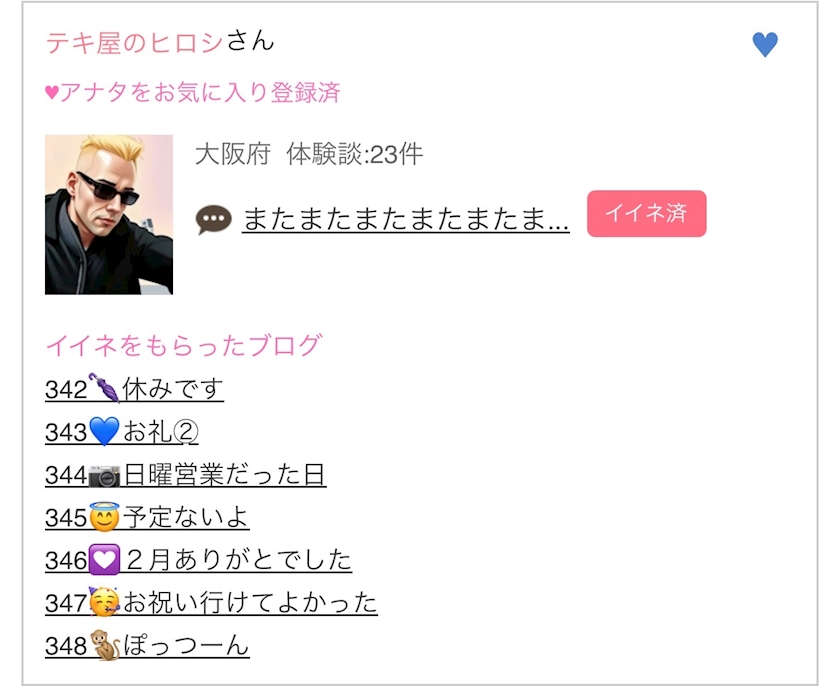The height and width of the screenshot is (686, 840).
Task: Open the またまたまた… comment link
Action: (406, 220)
